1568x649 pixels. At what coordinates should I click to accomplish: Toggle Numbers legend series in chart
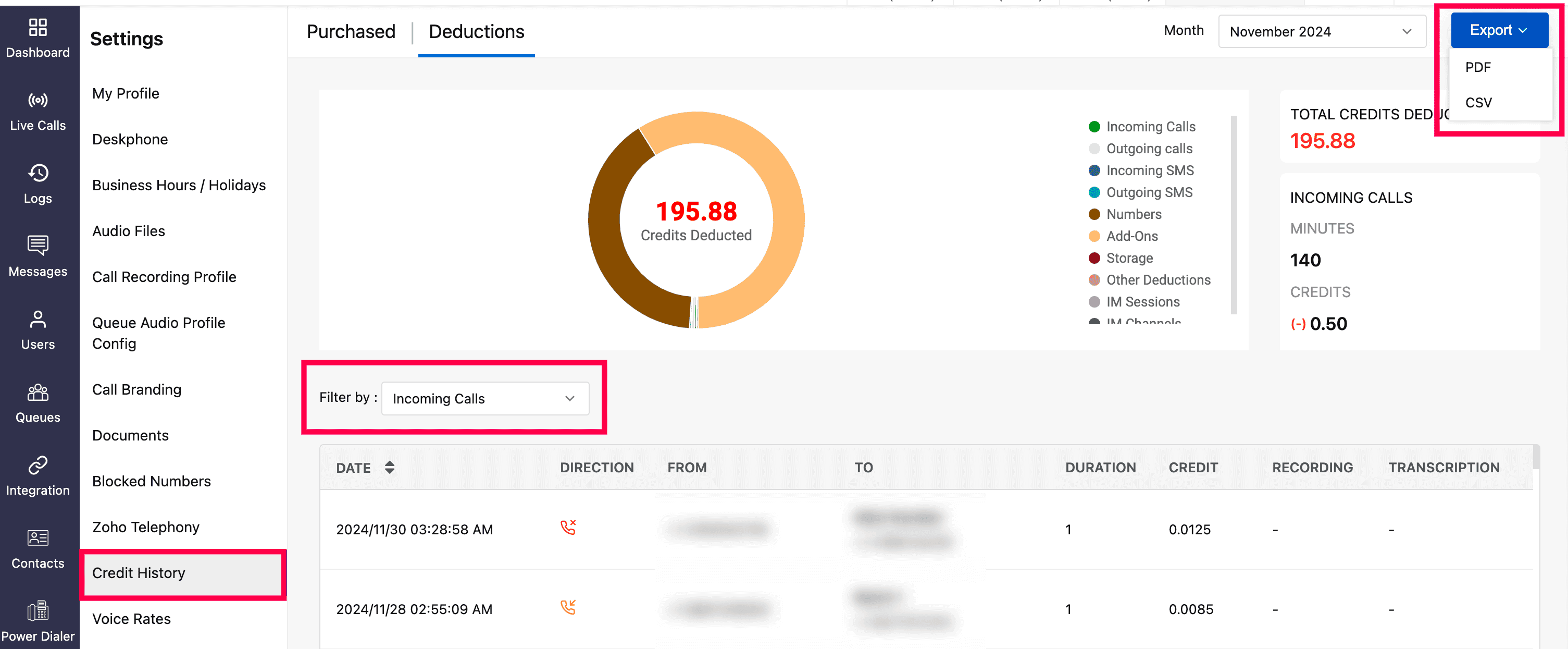1134,214
